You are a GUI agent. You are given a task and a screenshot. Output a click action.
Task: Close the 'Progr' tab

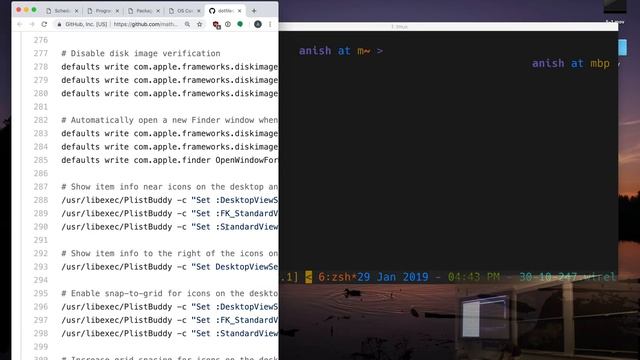[117, 11]
